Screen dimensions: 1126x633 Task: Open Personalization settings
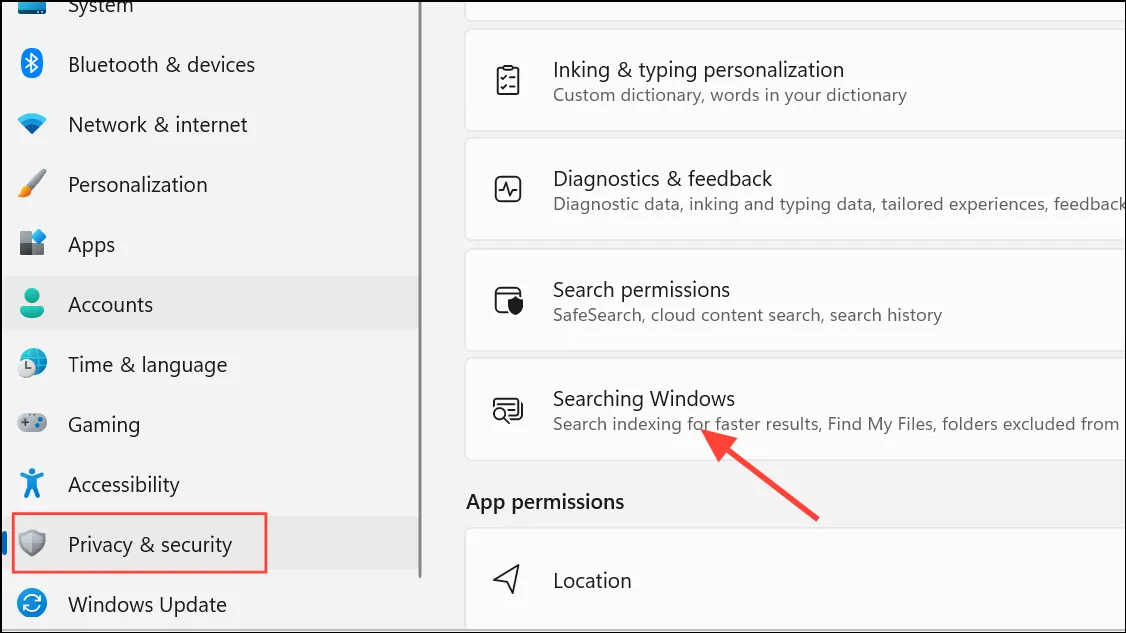pos(211,184)
